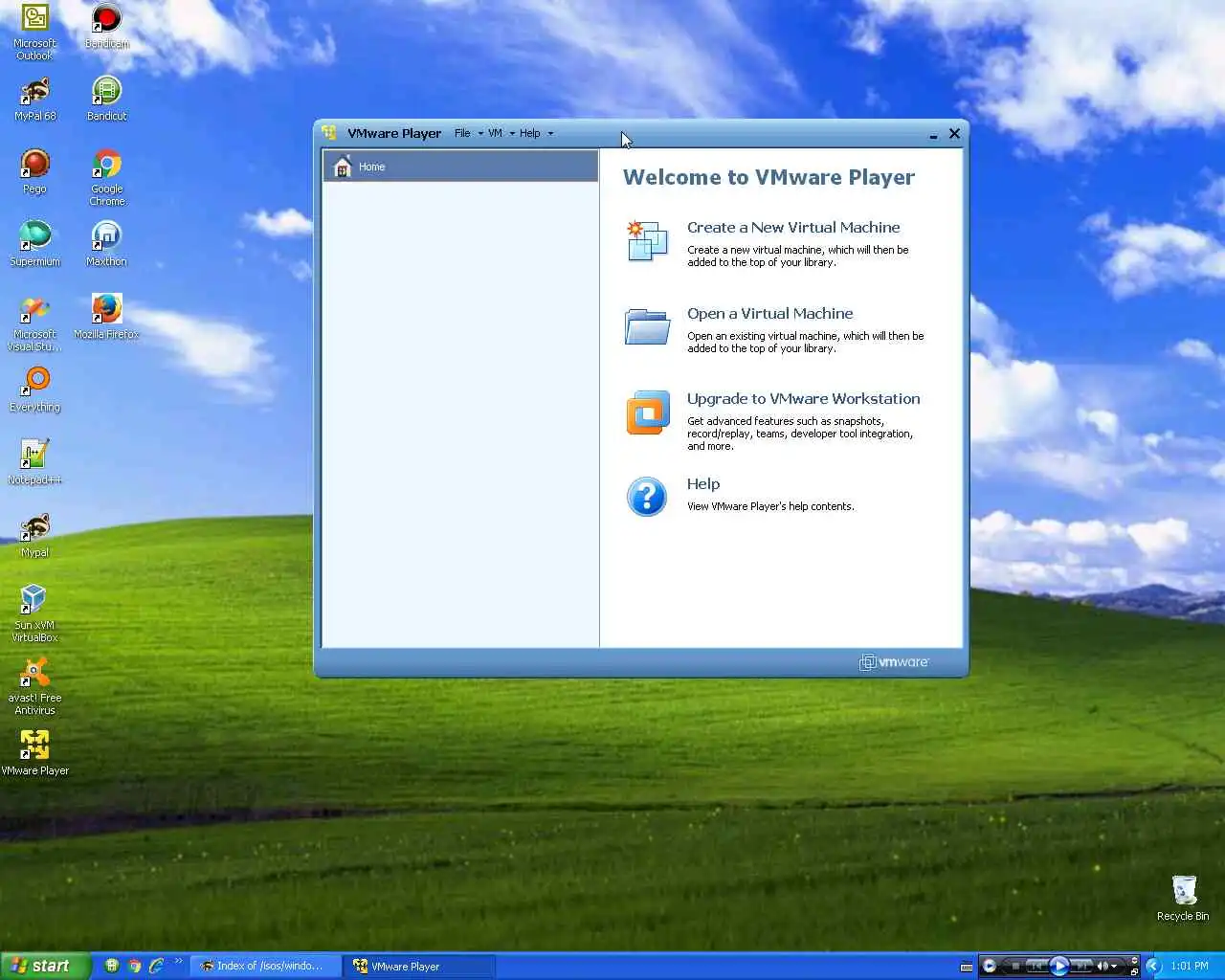Image resolution: width=1225 pixels, height=980 pixels.
Task: Select the avast! Free Antivirus desktop icon
Action: point(34,687)
